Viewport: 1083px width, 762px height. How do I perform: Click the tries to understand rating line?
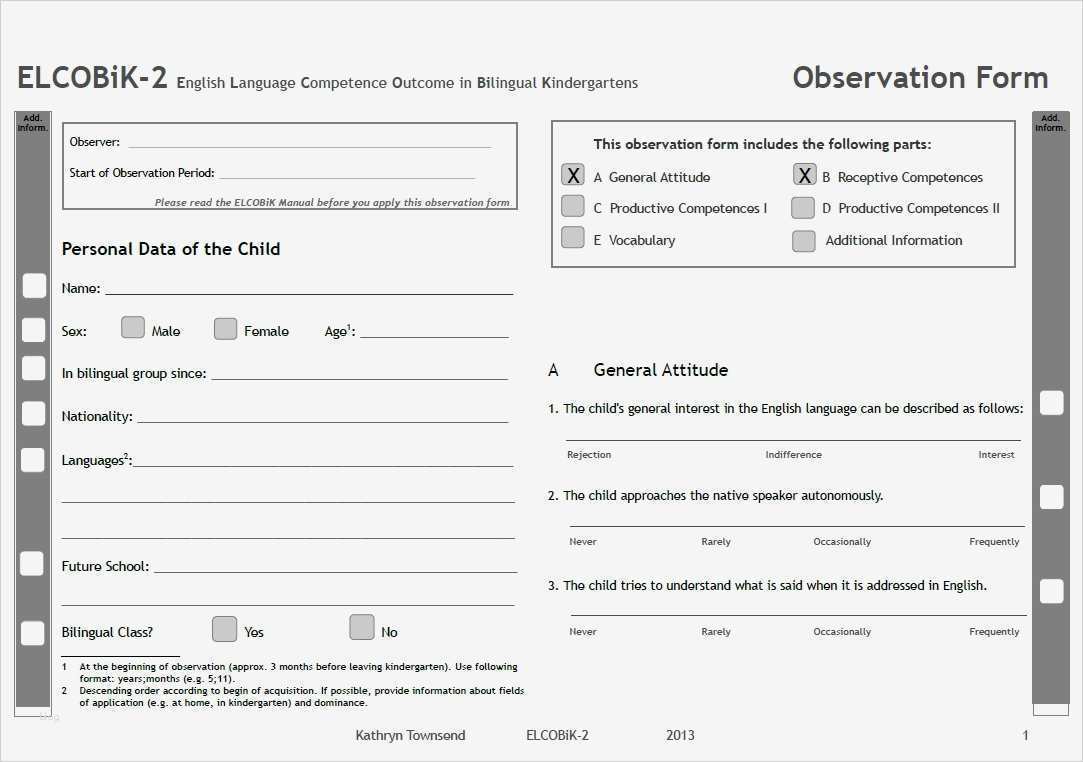click(x=798, y=614)
